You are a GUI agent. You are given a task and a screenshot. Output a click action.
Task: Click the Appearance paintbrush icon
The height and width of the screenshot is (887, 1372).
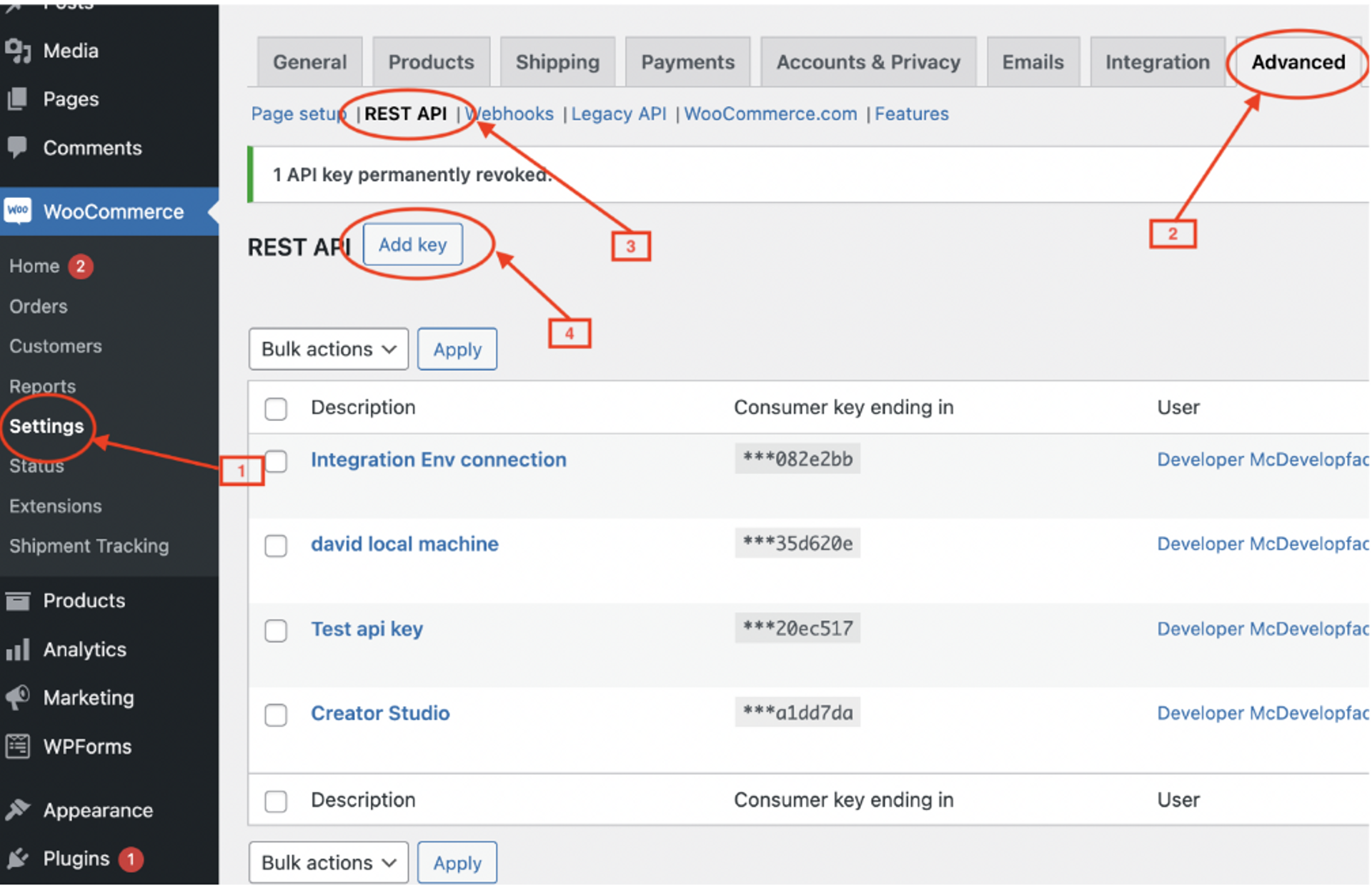point(18,810)
